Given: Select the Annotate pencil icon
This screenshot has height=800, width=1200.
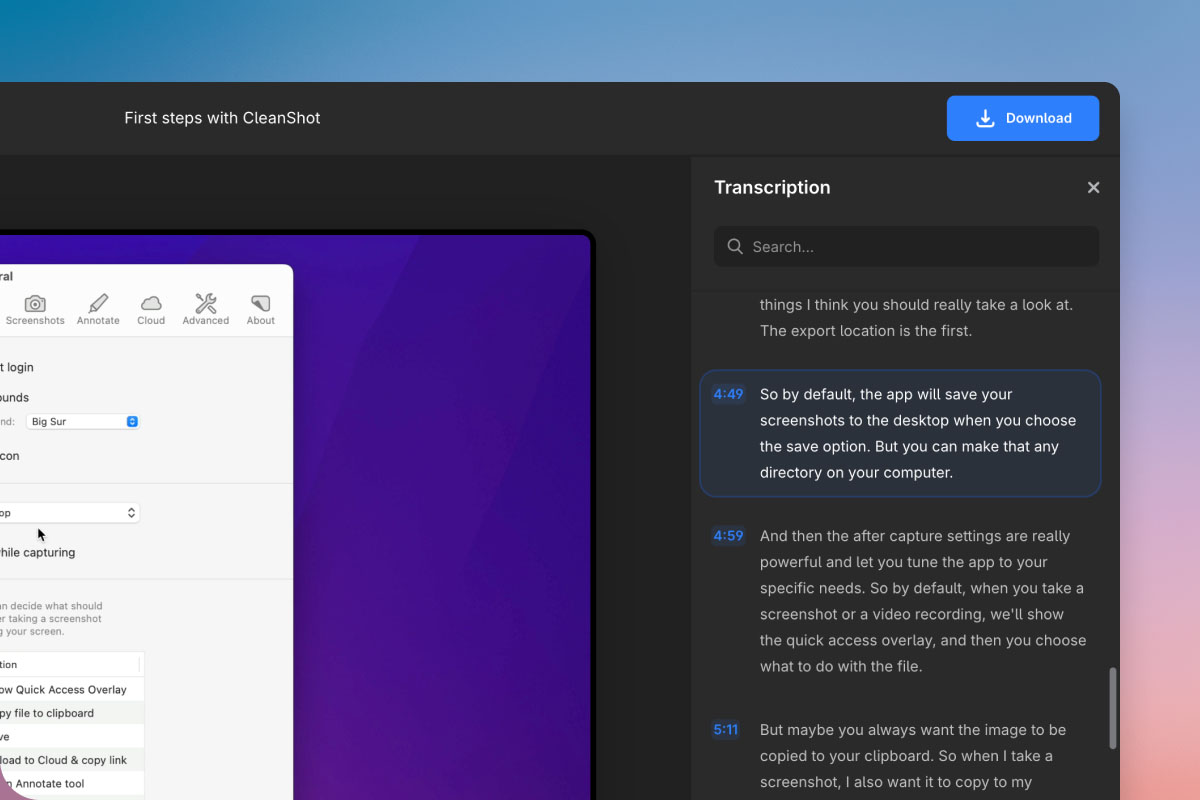Looking at the screenshot, I should (98, 304).
